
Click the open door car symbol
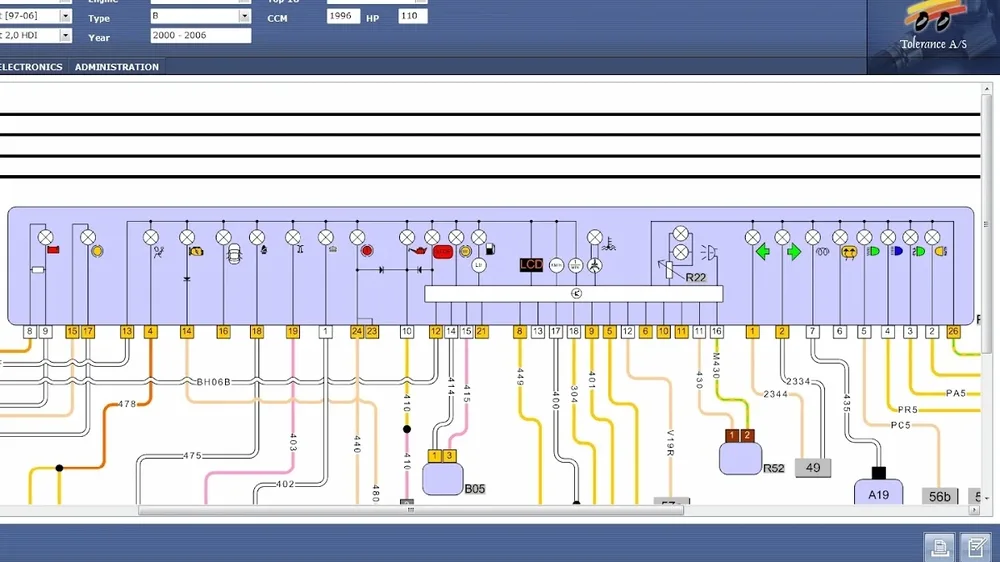click(234, 254)
